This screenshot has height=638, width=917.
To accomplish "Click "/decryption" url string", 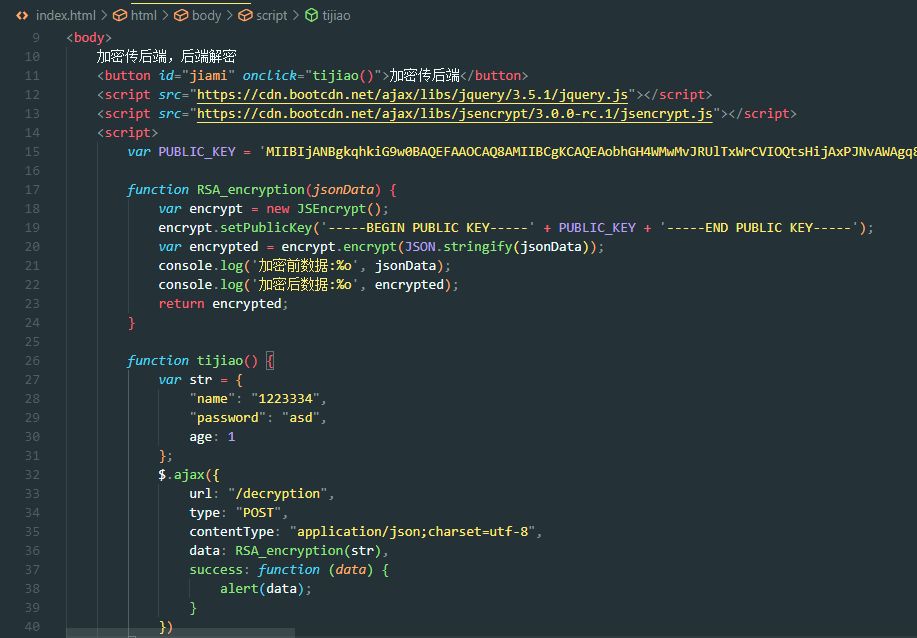I will pos(278,494).
